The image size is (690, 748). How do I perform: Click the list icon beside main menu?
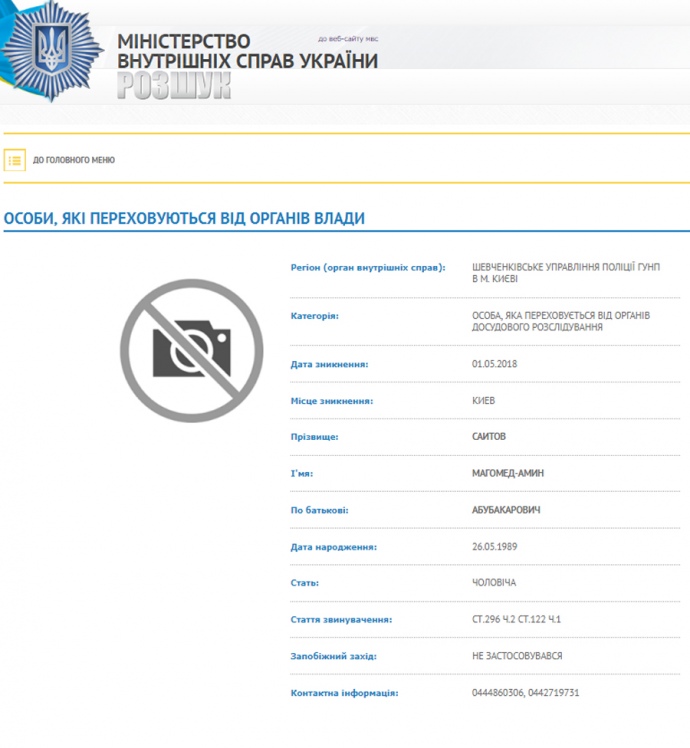coord(15,160)
